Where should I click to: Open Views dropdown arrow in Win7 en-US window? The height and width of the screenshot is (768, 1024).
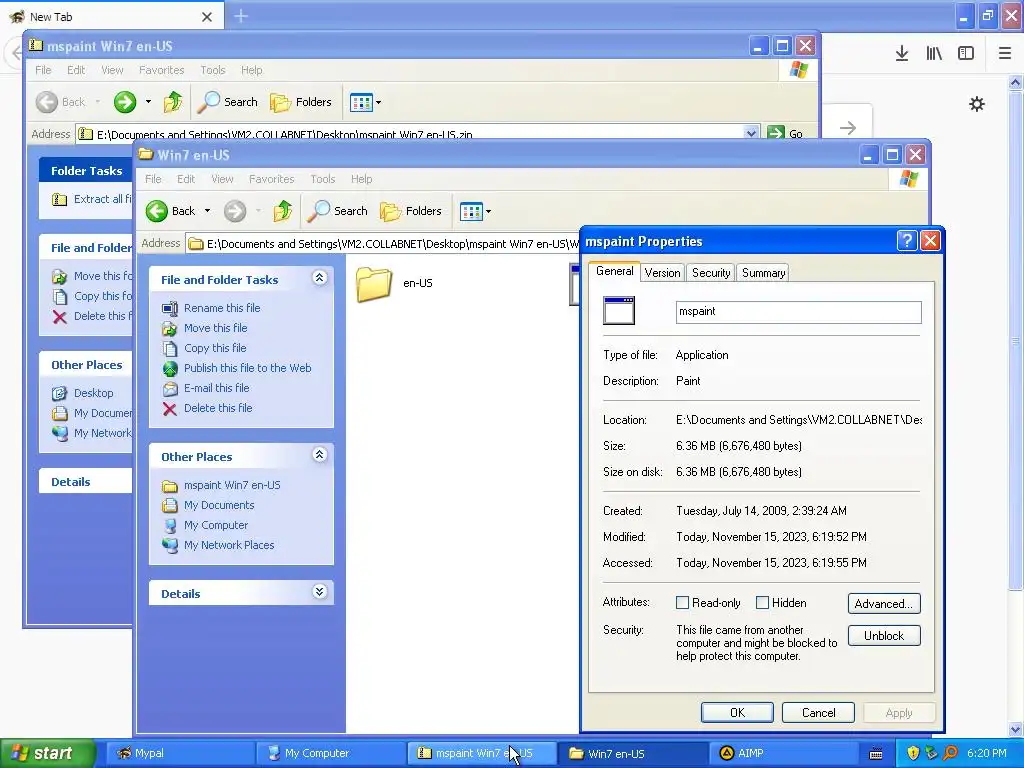(488, 212)
